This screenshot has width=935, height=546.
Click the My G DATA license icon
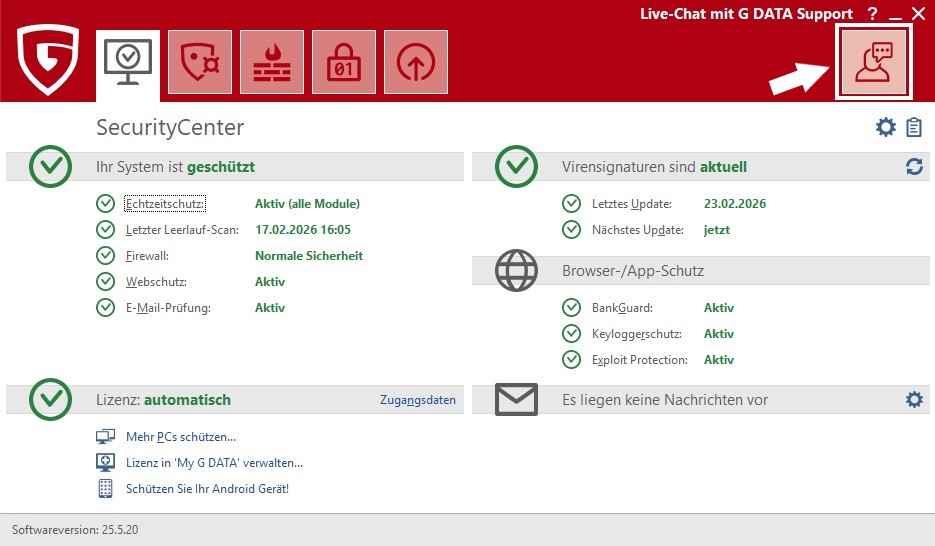point(106,463)
